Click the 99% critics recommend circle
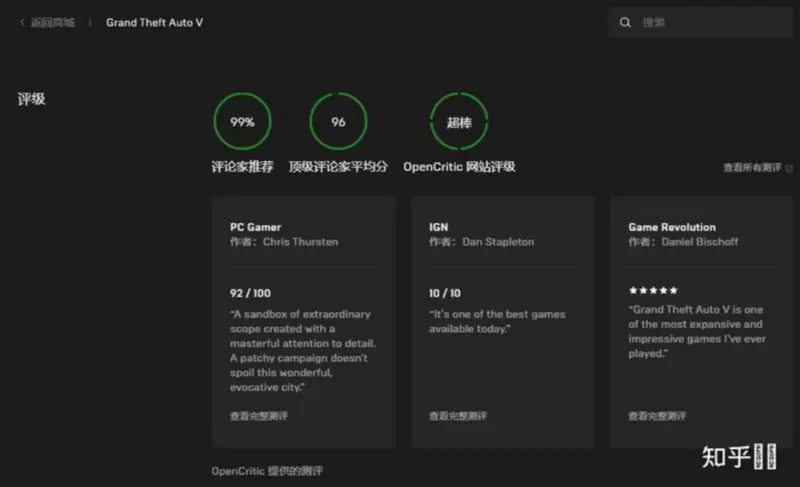 click(x=242, y=121)
